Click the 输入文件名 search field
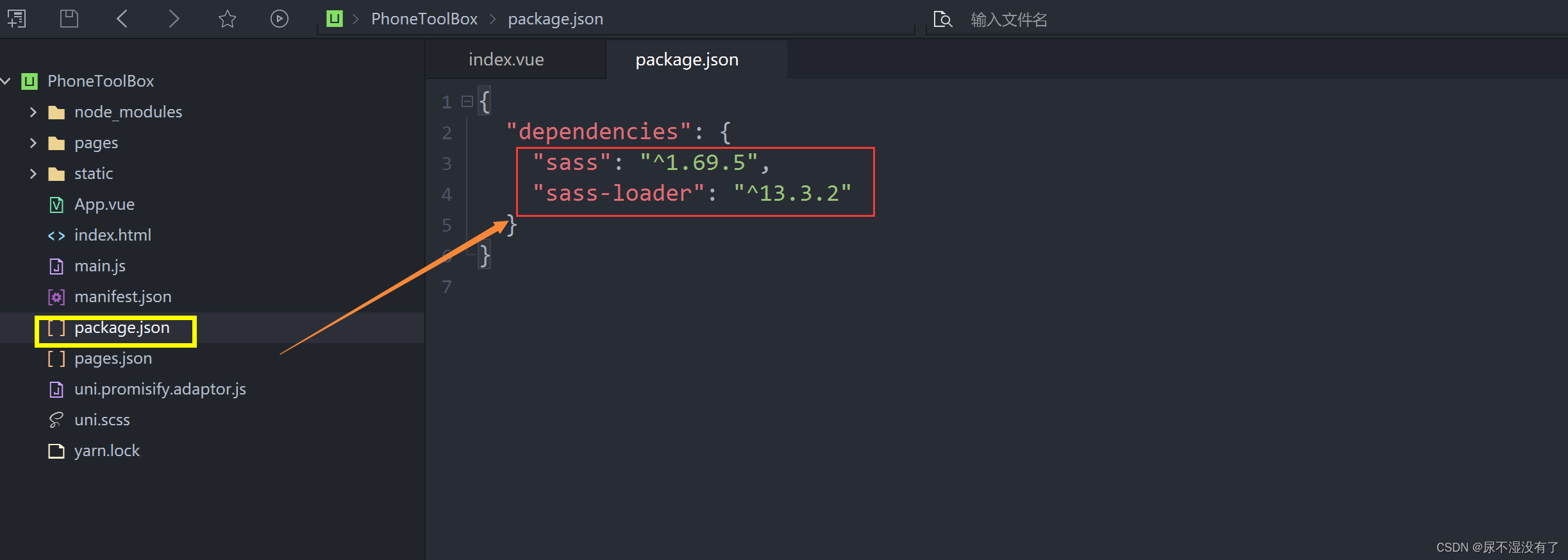The width and height of the screenshot is (1568, 560). pos(1244,19)
